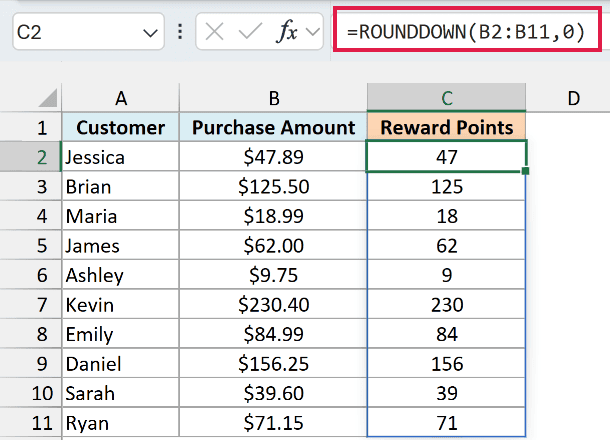This screenshot has width=610, height=440.
Task: Click reward points cell showing 230
Action: point(447,305)
